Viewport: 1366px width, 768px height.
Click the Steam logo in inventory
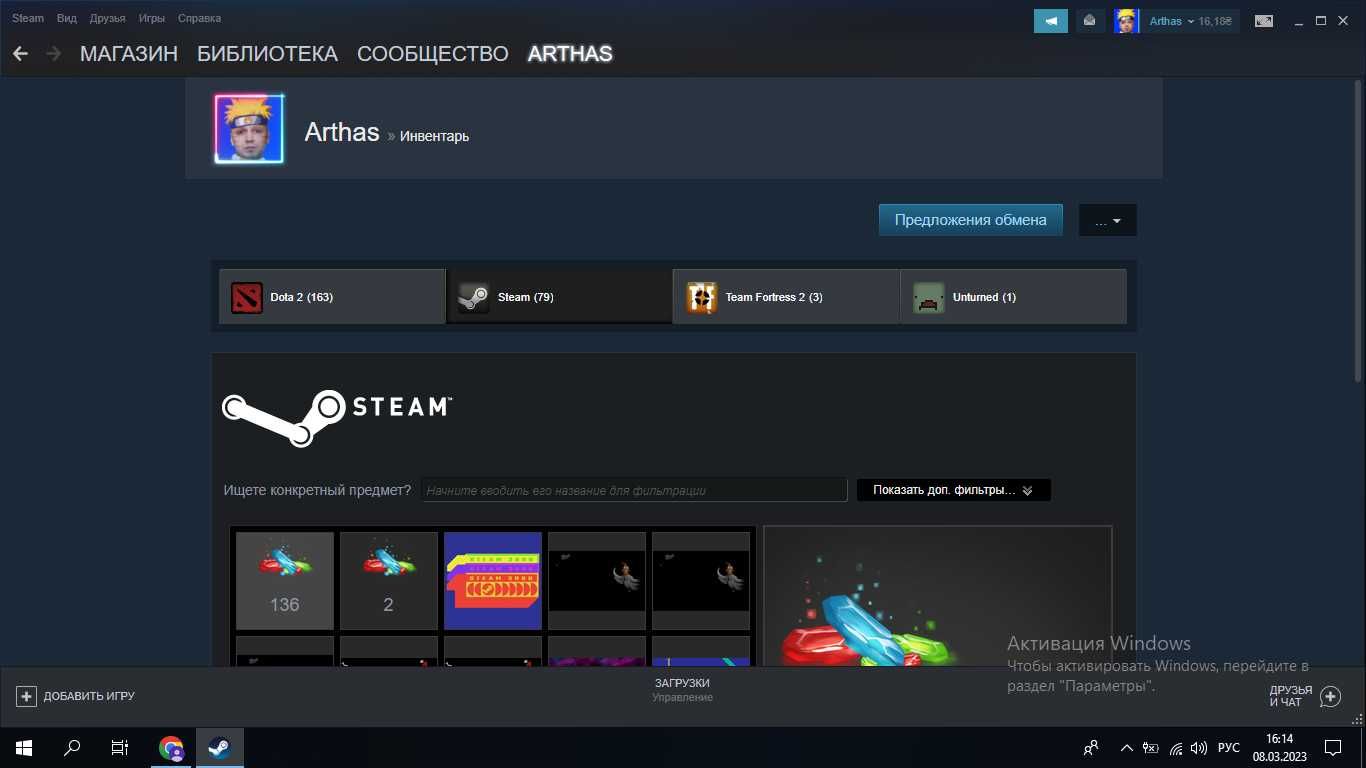[337, 418]
